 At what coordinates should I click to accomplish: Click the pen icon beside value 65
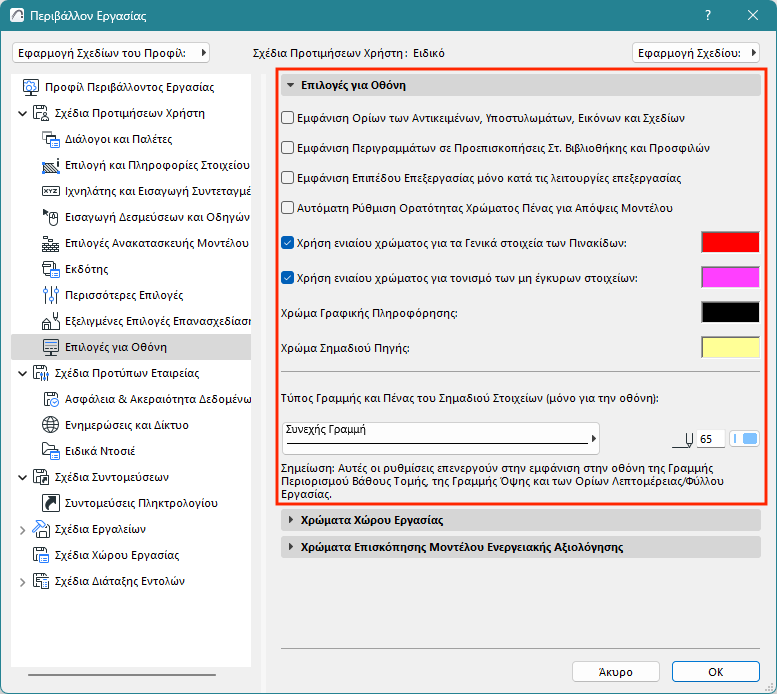pyautogui.click(x=683, y=440)
